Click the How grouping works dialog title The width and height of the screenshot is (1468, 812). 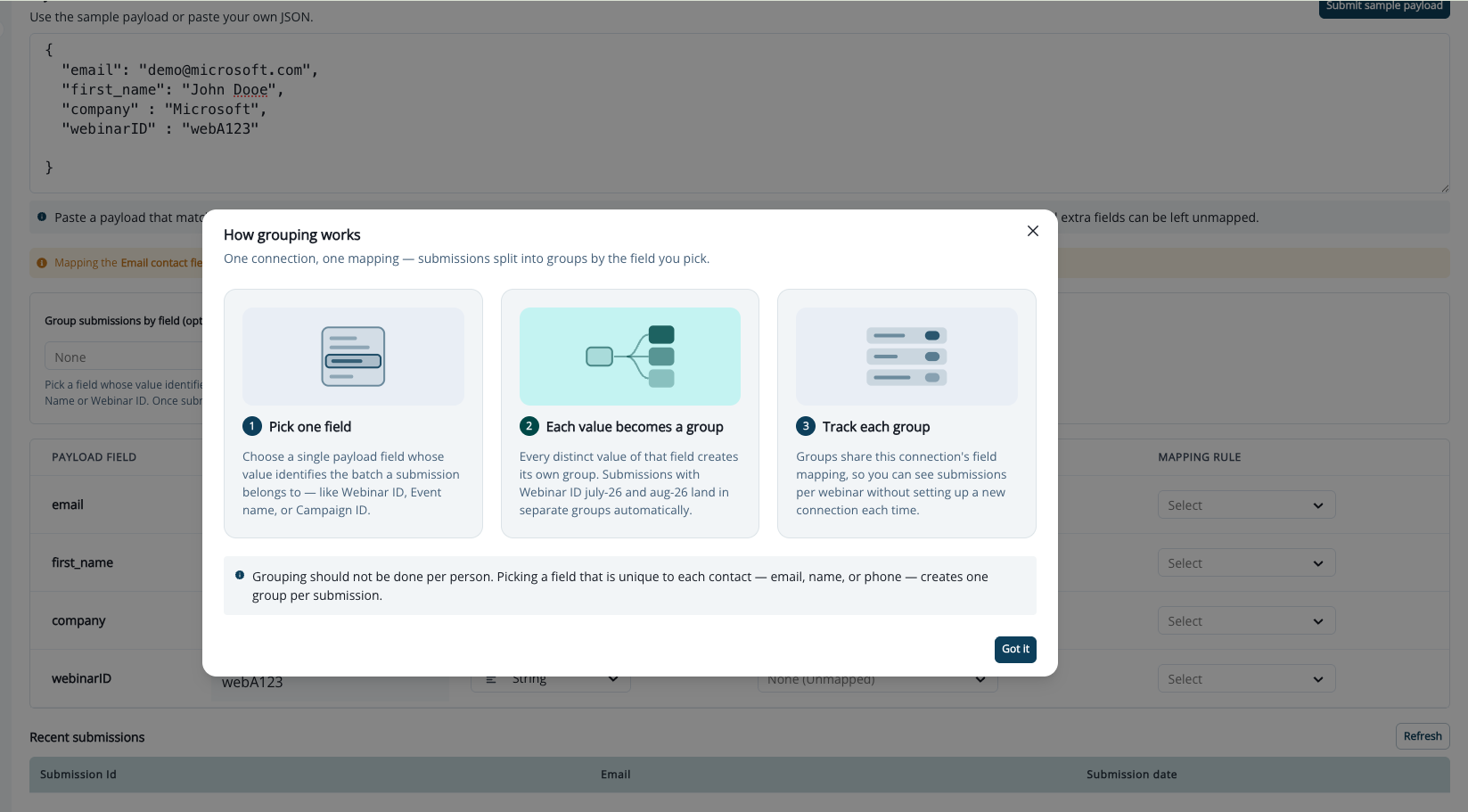292,234
